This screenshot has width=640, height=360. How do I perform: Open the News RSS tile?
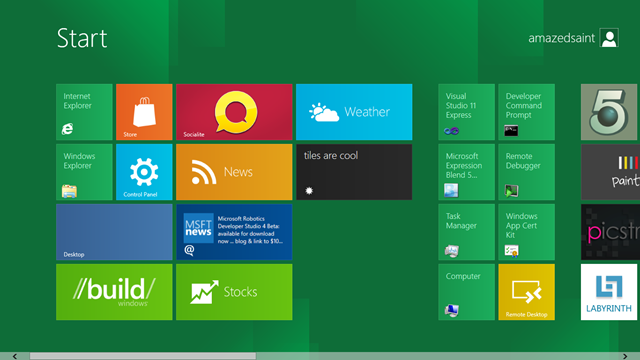click(x=234, y=172)
